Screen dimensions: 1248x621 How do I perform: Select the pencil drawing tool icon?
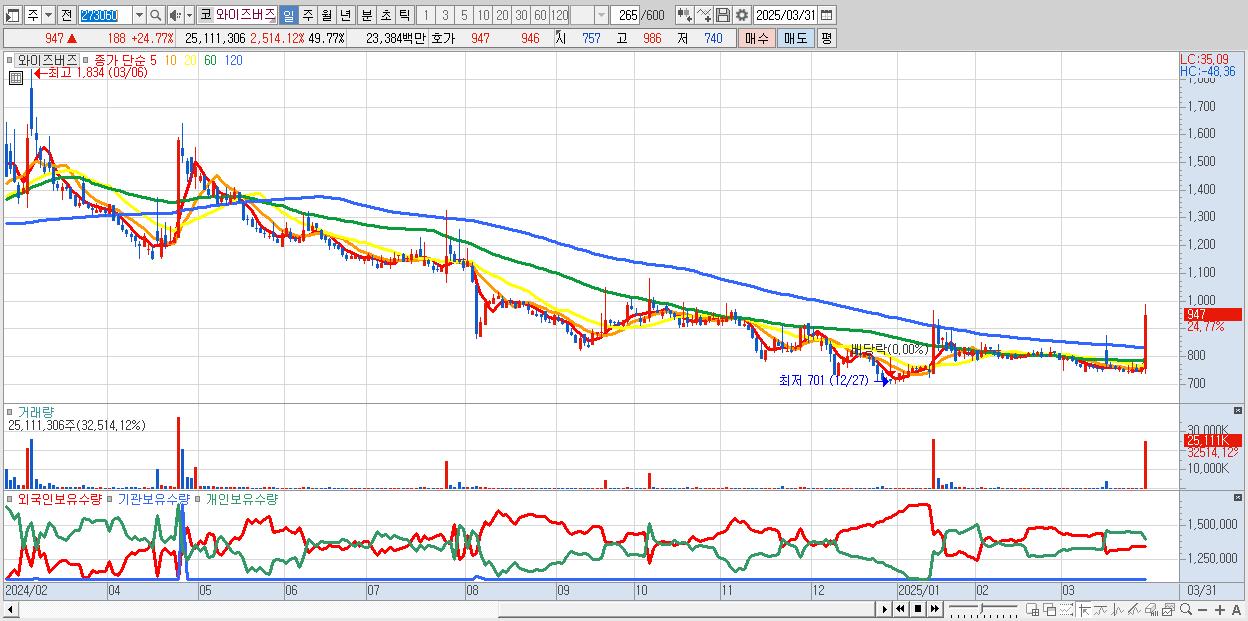click(1134, 610)
